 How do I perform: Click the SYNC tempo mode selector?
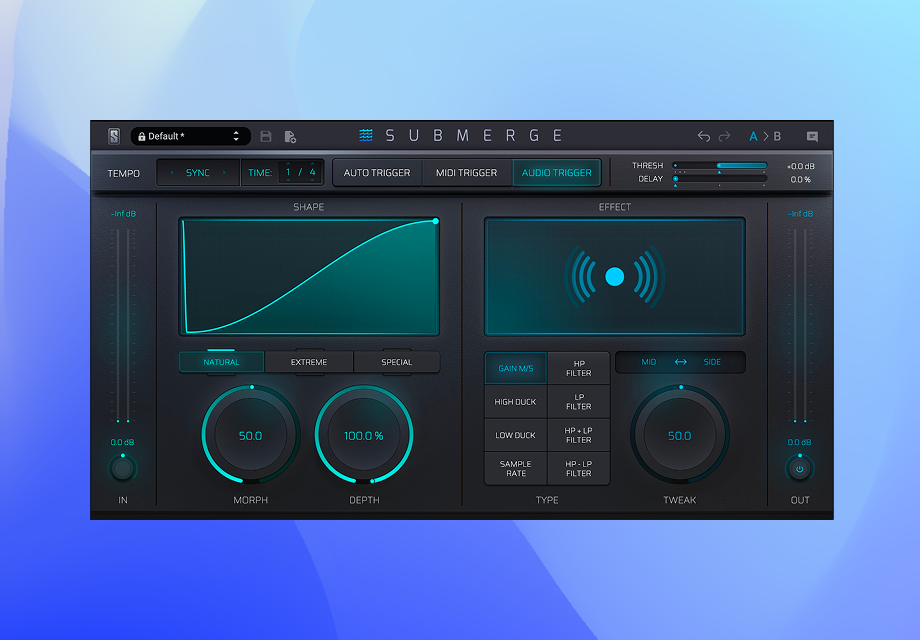click(x=198, y=173)
